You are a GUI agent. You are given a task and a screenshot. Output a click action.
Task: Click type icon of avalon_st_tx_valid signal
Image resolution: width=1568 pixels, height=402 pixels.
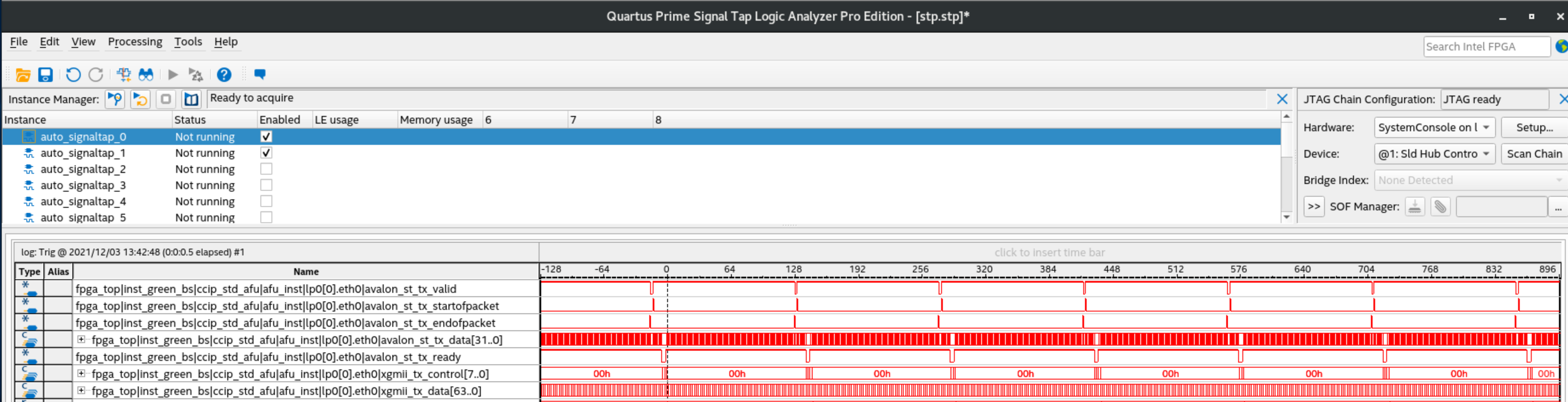[29, 288]
